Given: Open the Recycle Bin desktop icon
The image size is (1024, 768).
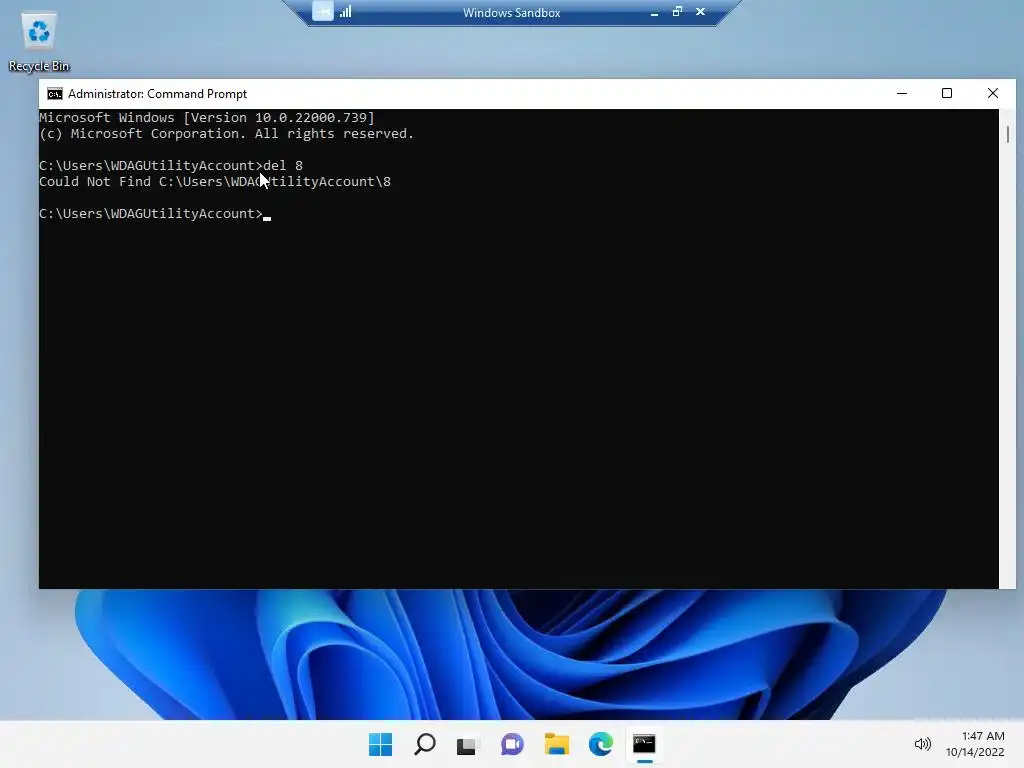Looking at the screenshot, I should click(39, 41).
